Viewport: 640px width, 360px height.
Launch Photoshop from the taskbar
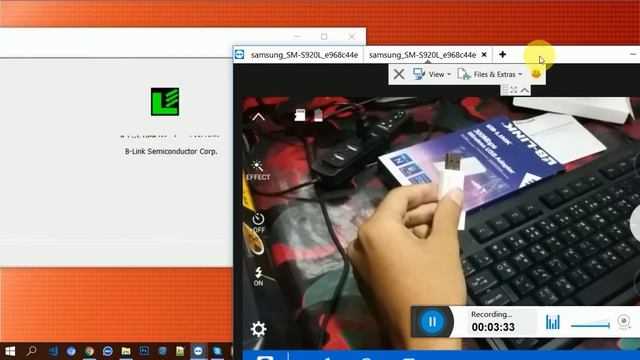click(144, 351)
